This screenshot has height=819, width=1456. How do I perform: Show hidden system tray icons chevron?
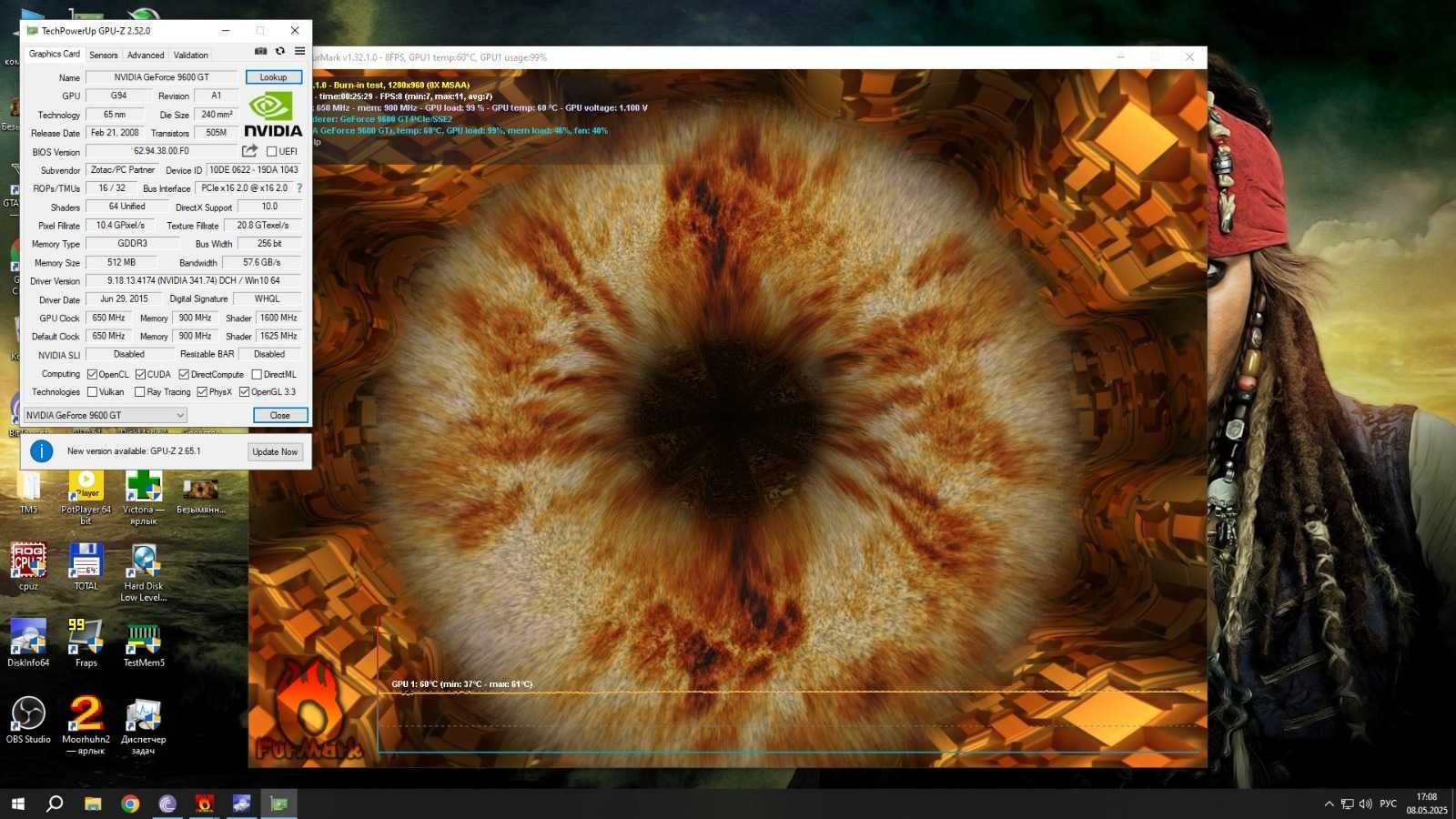click(x=1329, y=804)
